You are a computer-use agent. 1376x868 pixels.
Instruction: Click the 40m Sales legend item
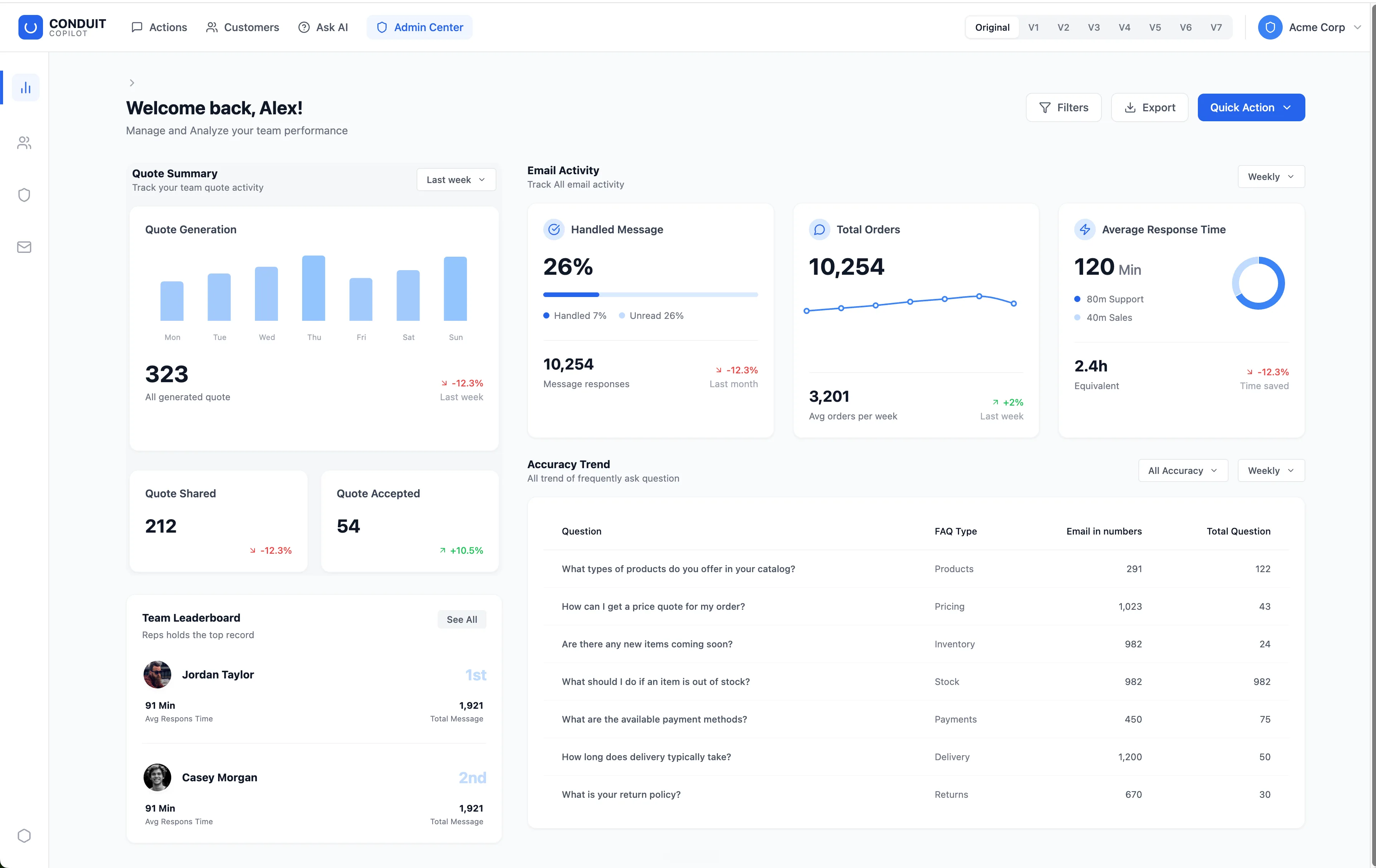tap(1103, 317)
